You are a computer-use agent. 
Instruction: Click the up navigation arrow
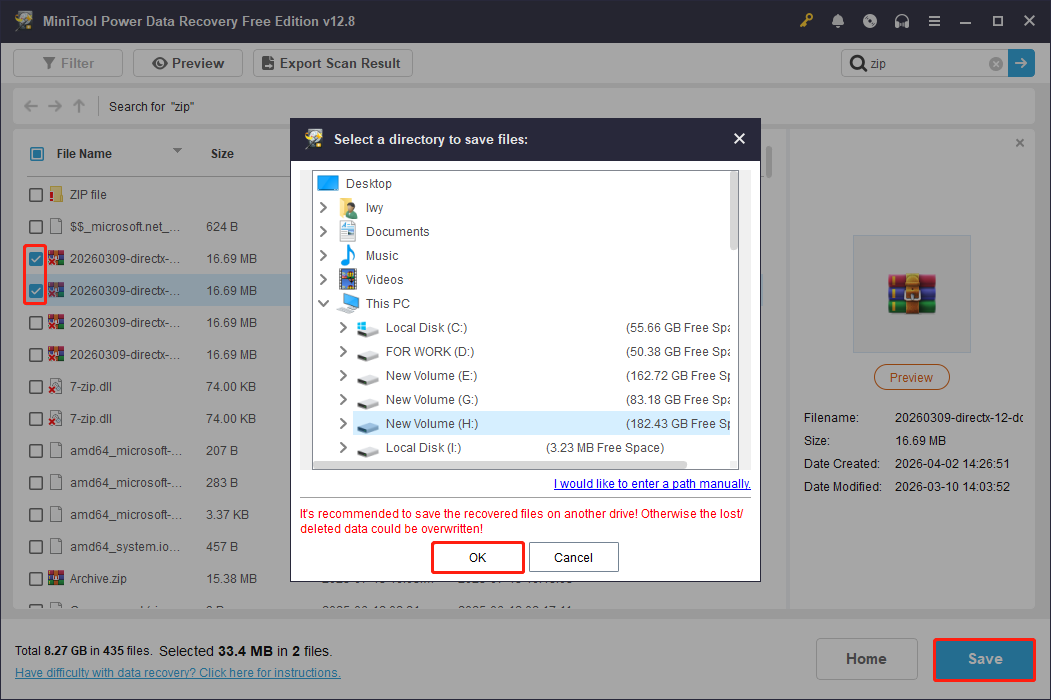point(78,106)
